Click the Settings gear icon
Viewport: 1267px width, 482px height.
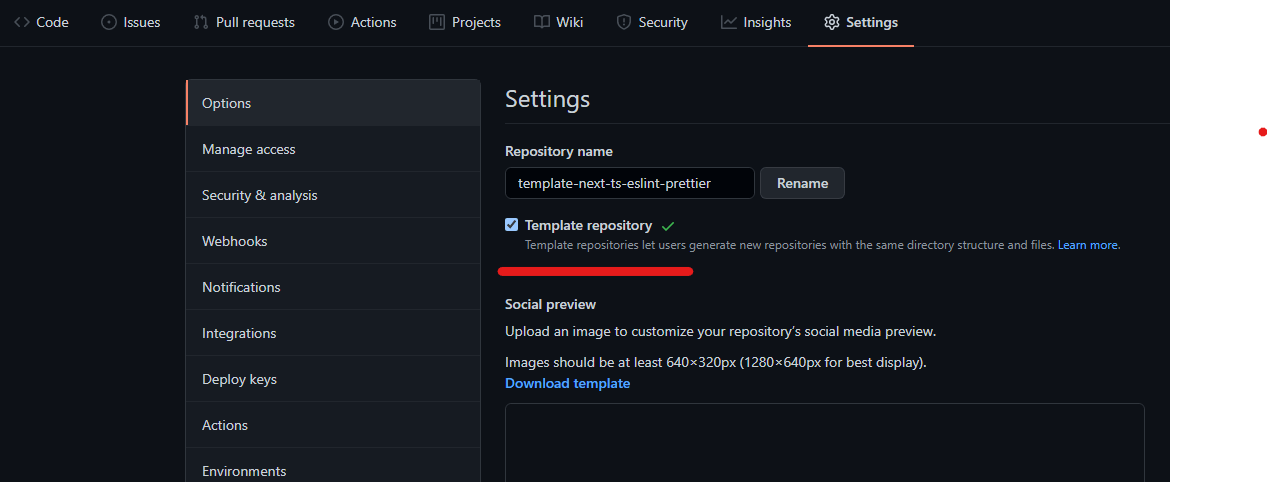pos(832,22)
